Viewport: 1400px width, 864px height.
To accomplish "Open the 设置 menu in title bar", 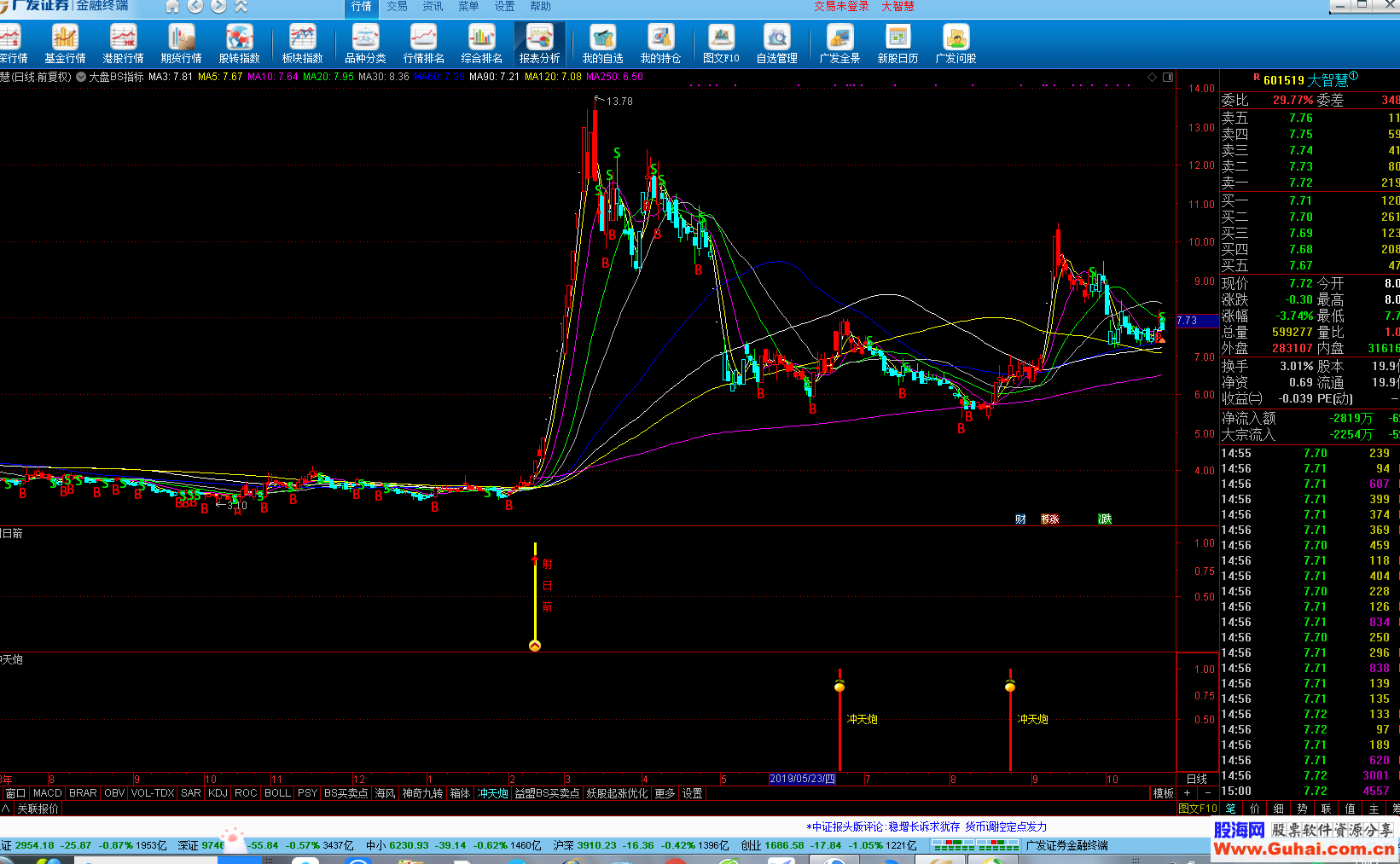I will click(504, 7).
